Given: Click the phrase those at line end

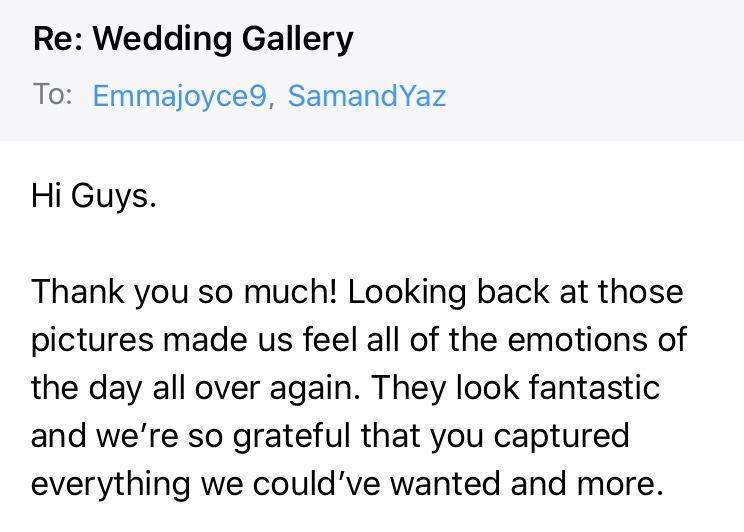Looking at the screenshot, I should coord(641,291).
